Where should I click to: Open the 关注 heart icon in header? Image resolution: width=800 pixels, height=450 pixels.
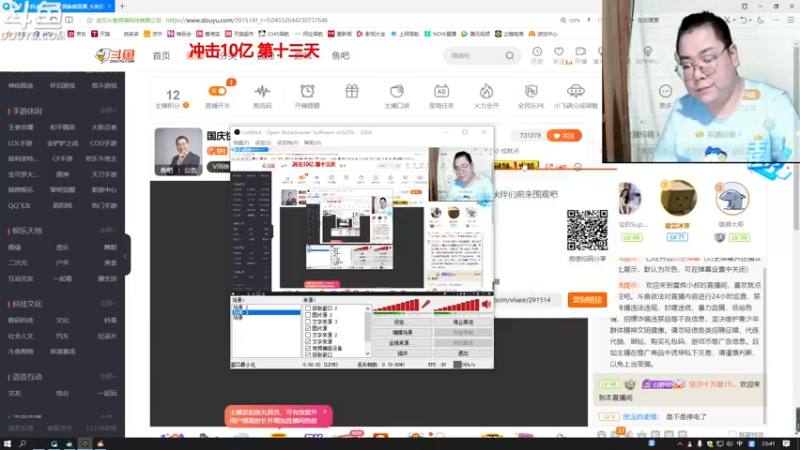pyautogui.click(x=559, y=52)
